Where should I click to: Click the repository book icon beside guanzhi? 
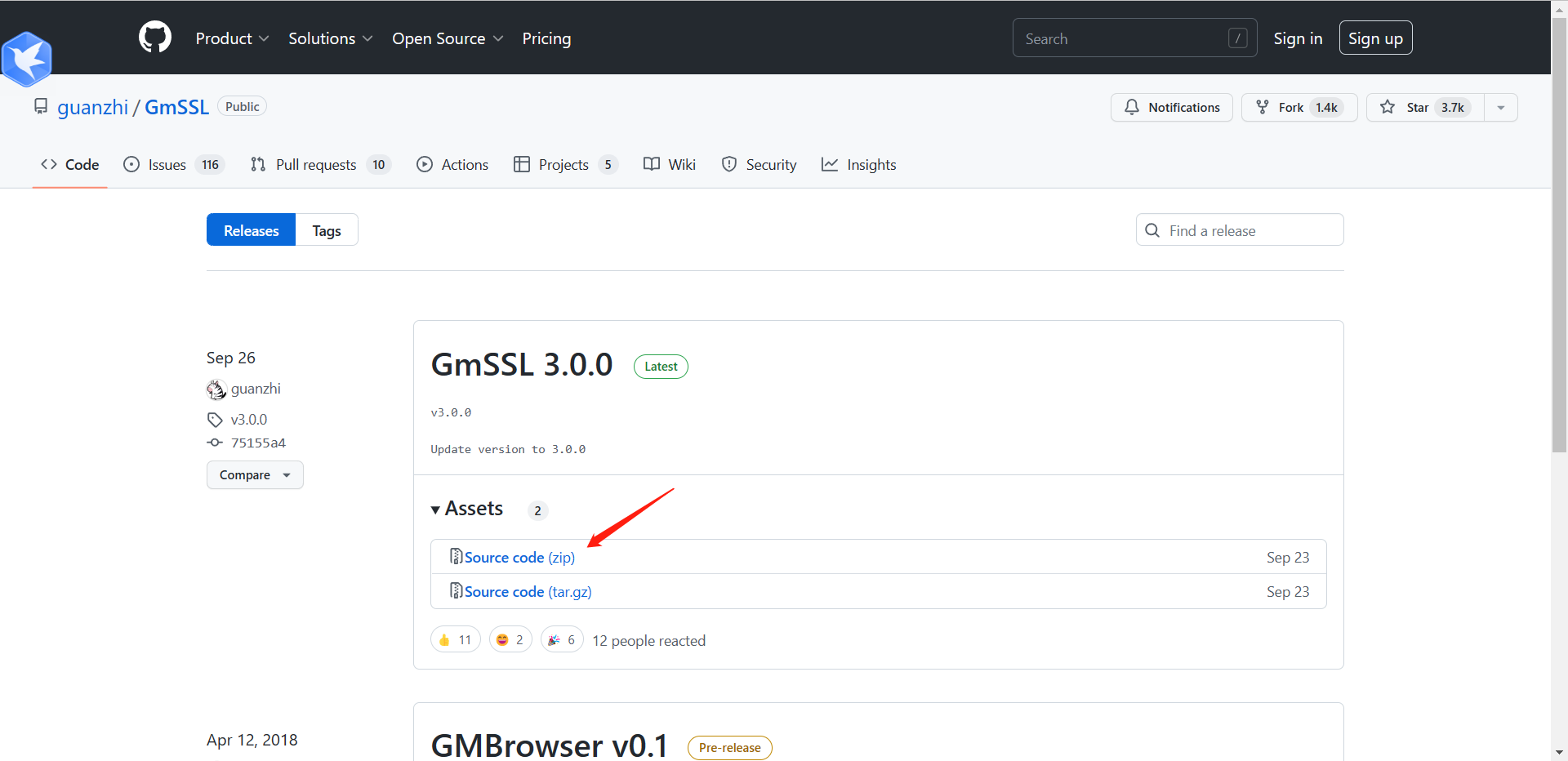tap(41, 107)
